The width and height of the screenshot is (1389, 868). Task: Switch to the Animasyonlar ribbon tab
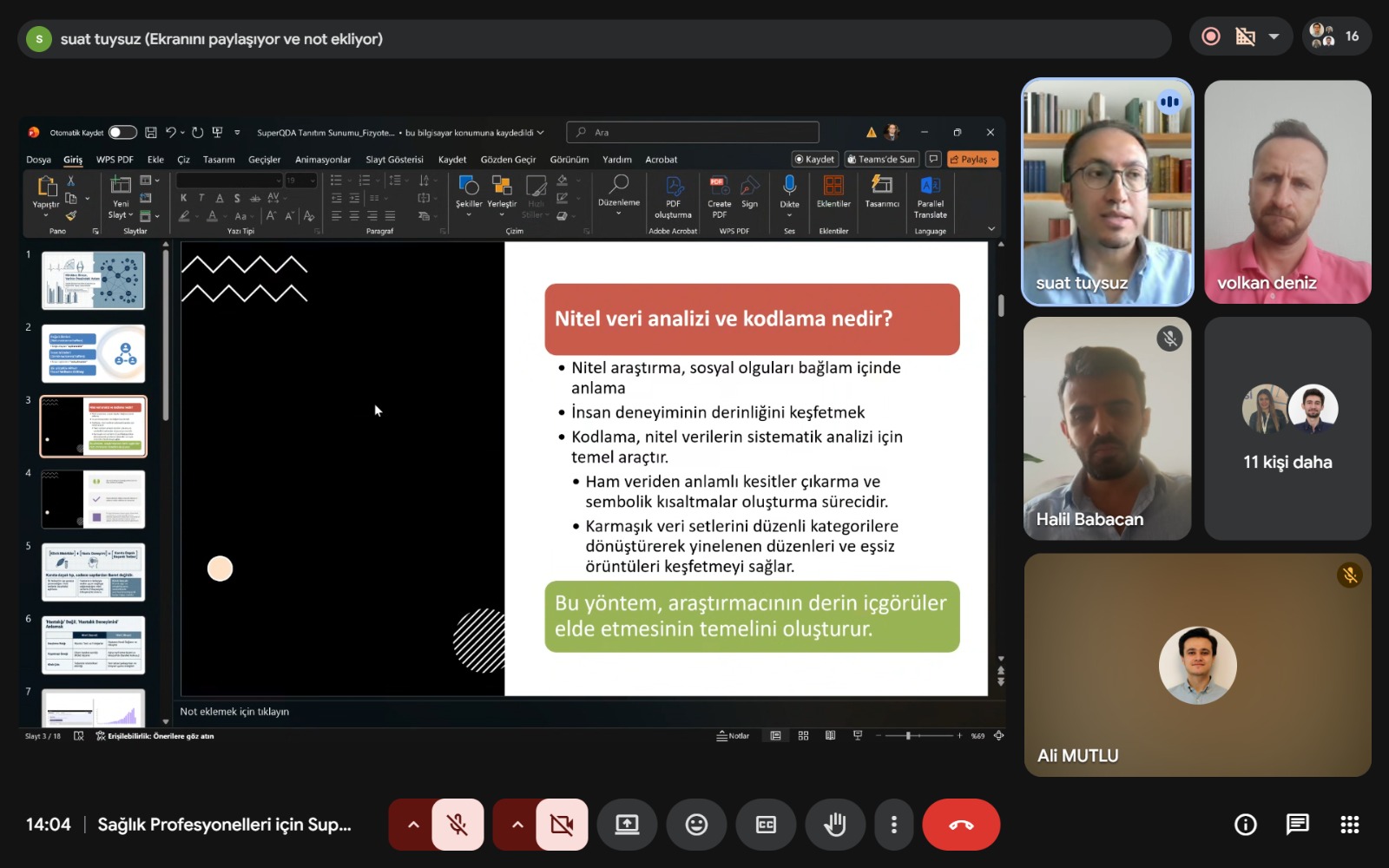[x=323, y=160]
